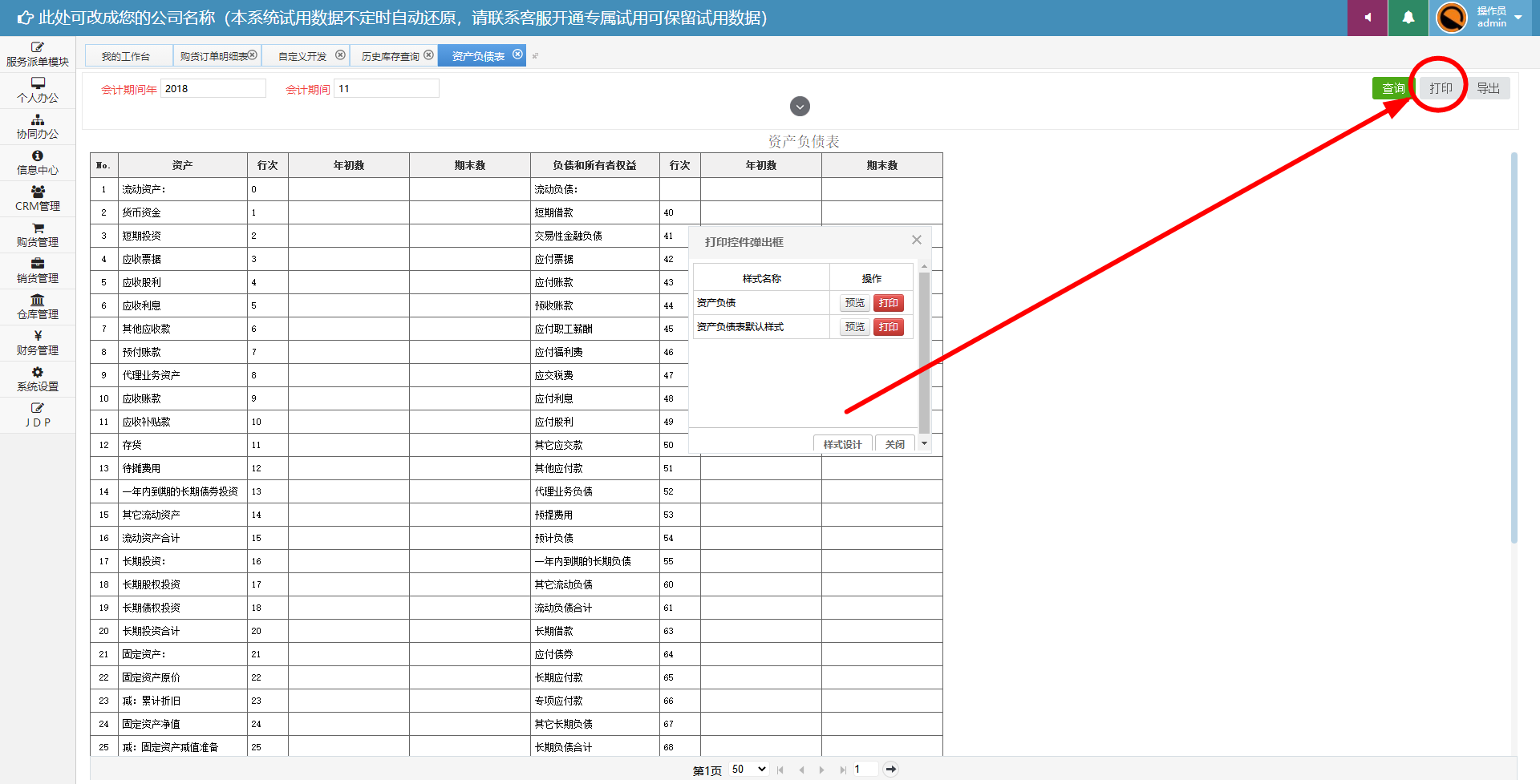Viewport: 1540px width, 784px height.
Task: Select the 流动资产合计 cell
Action: pyautogui.click(x=183, y=538)
